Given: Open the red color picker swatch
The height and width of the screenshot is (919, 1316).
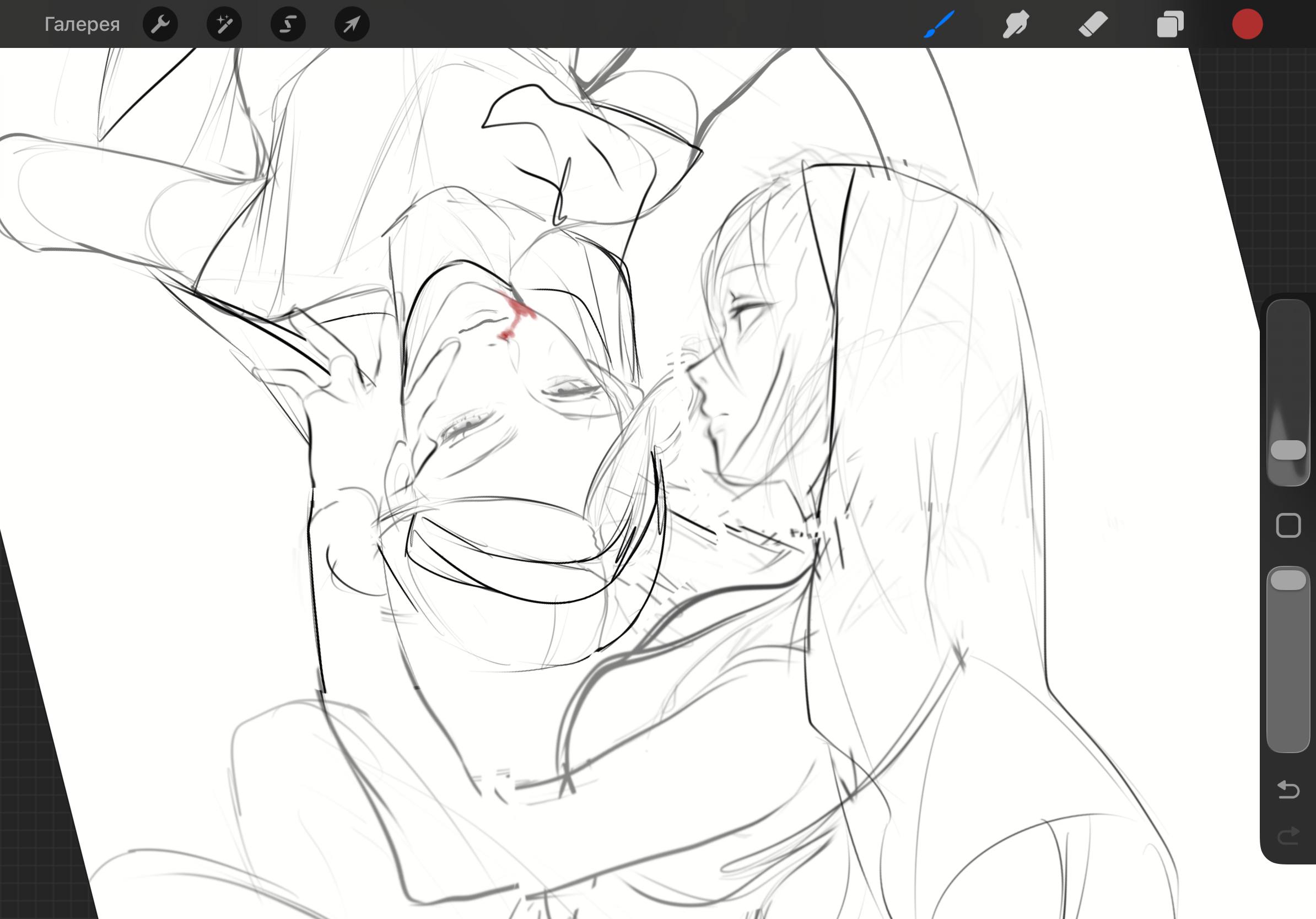Looking at the screenshot, I should click(1247, 24).
